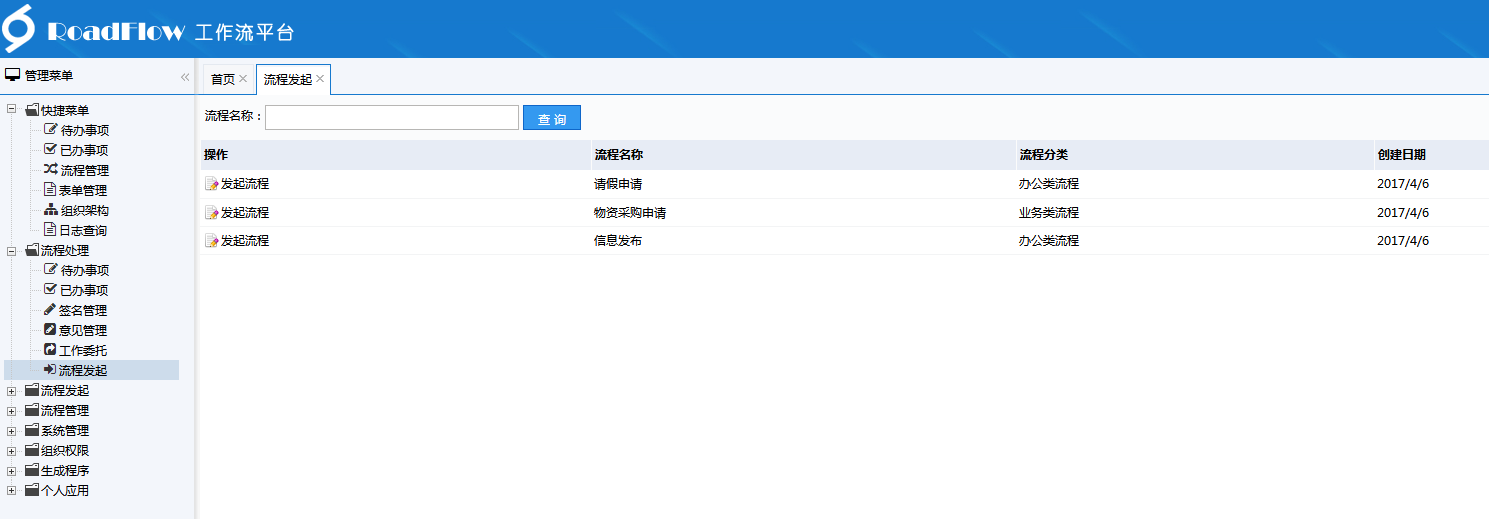
Task: Click the 2017/4/6 date in 请假申请 row
Action: pyautogui.click(x=1403, y=184)
